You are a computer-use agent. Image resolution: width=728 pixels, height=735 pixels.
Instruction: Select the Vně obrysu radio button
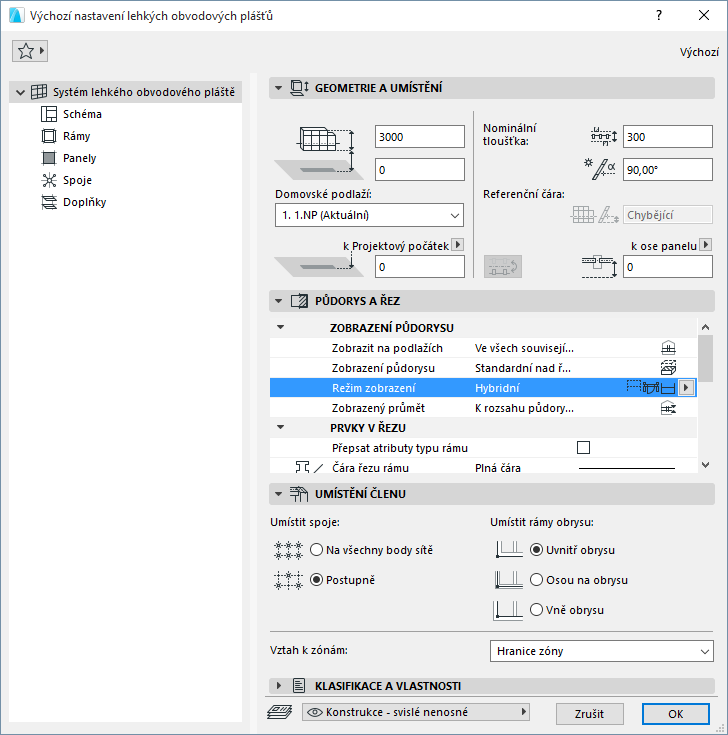(536, 610)
